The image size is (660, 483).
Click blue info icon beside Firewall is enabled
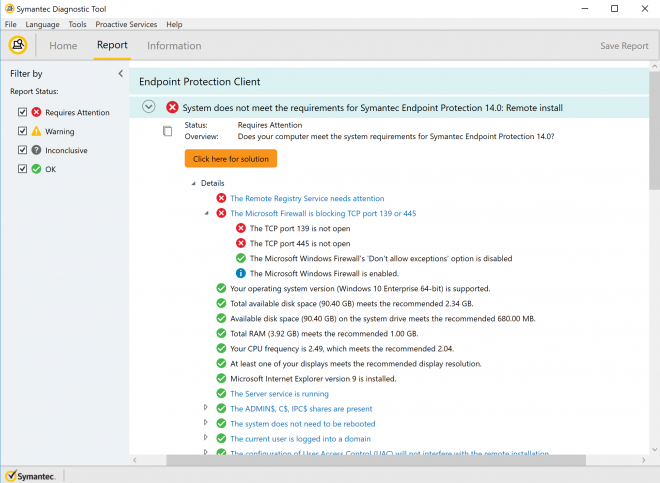tap(241, 273)
